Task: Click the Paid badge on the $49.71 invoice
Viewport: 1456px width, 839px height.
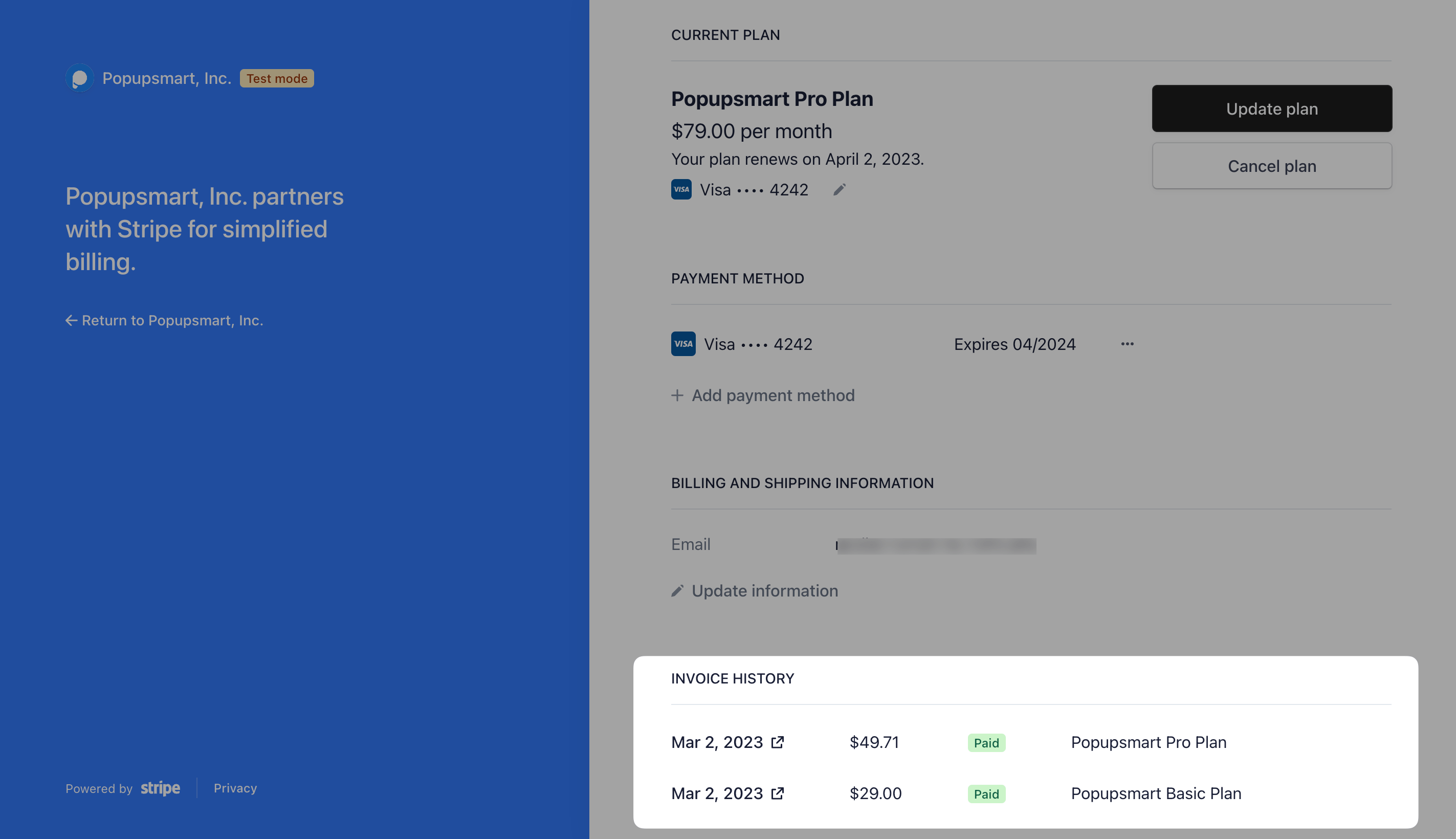Action: click(x=986, y=743)
